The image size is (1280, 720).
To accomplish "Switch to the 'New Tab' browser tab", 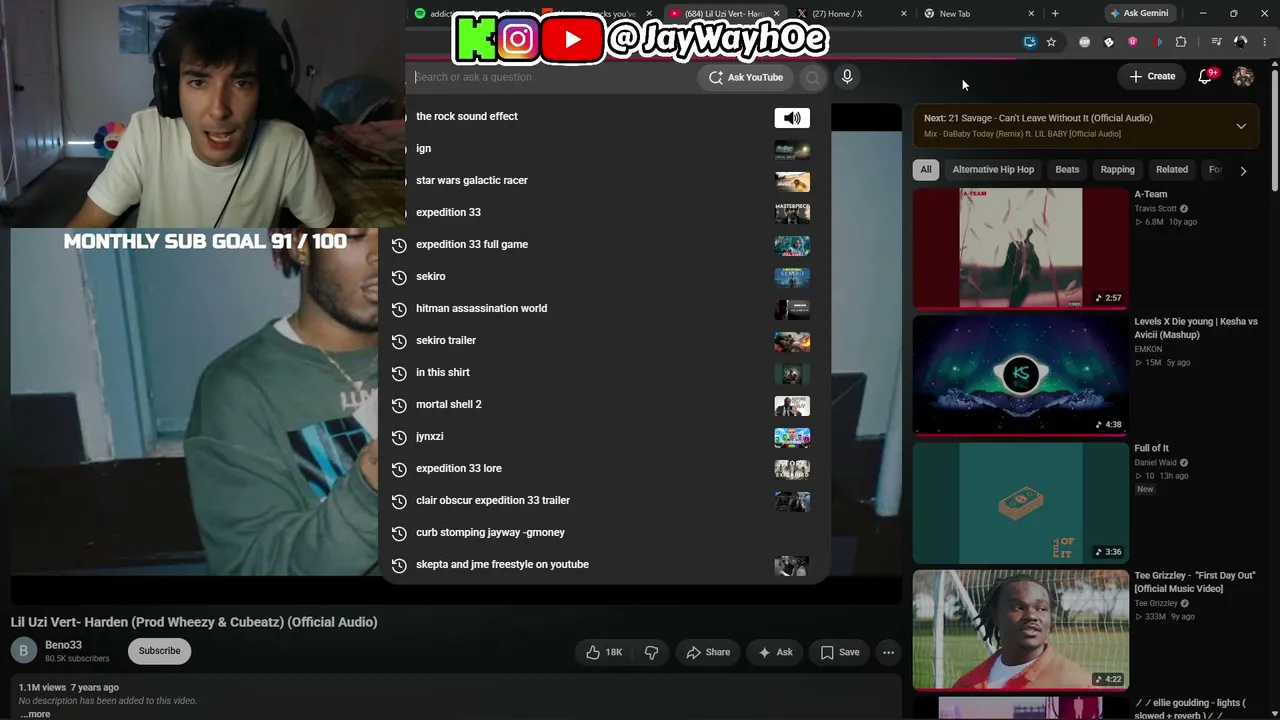I will 980,14.
